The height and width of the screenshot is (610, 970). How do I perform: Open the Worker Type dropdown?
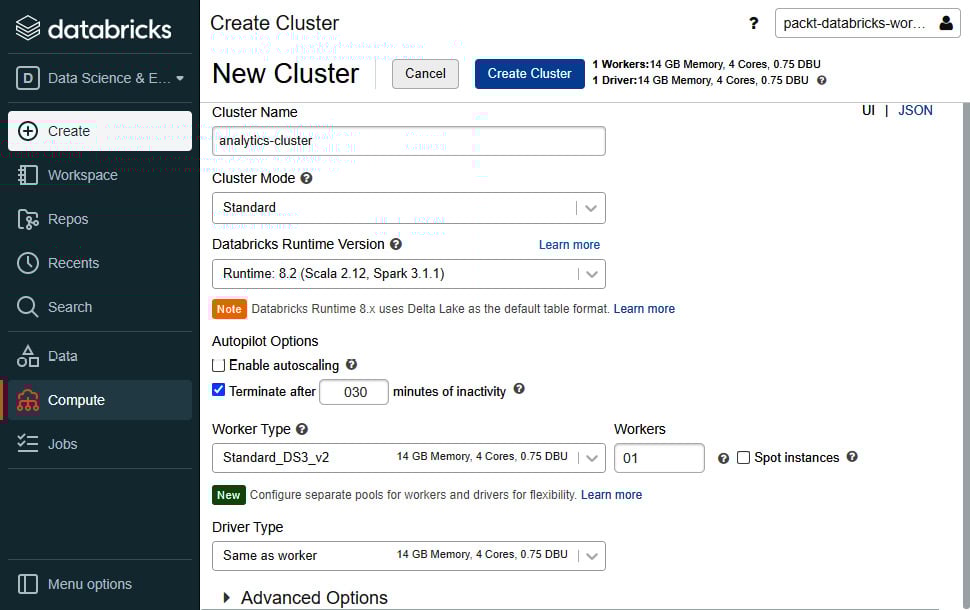409,458
